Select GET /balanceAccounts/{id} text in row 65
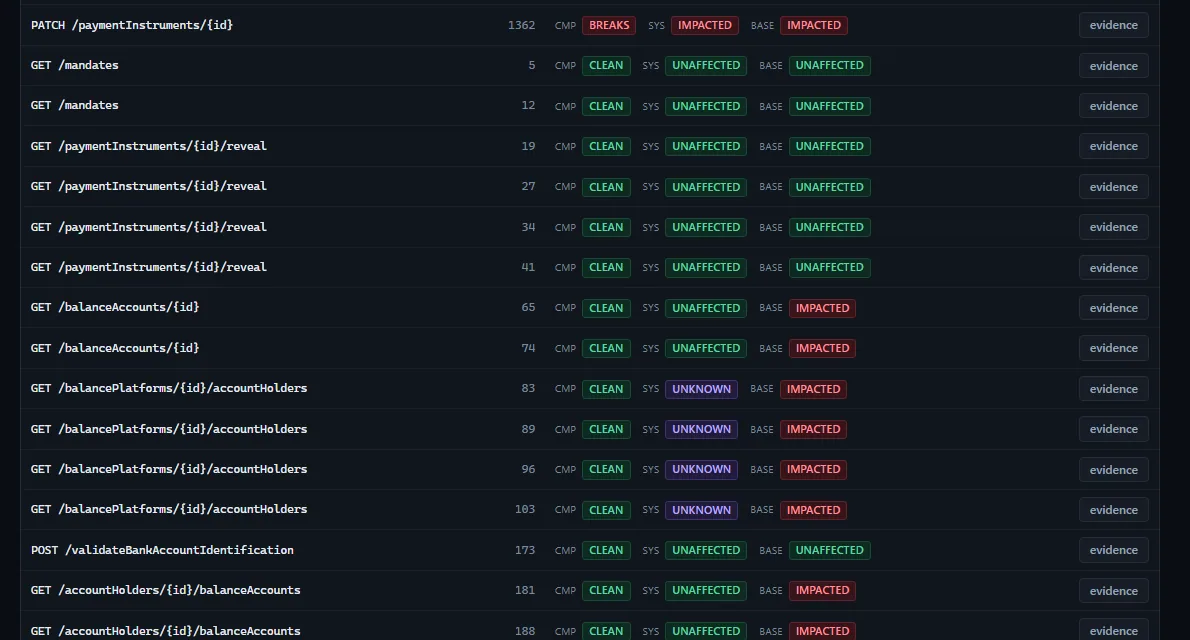The height and width of the screenshot is (640, 1190). pyautogui.click(x=115, y=307)
